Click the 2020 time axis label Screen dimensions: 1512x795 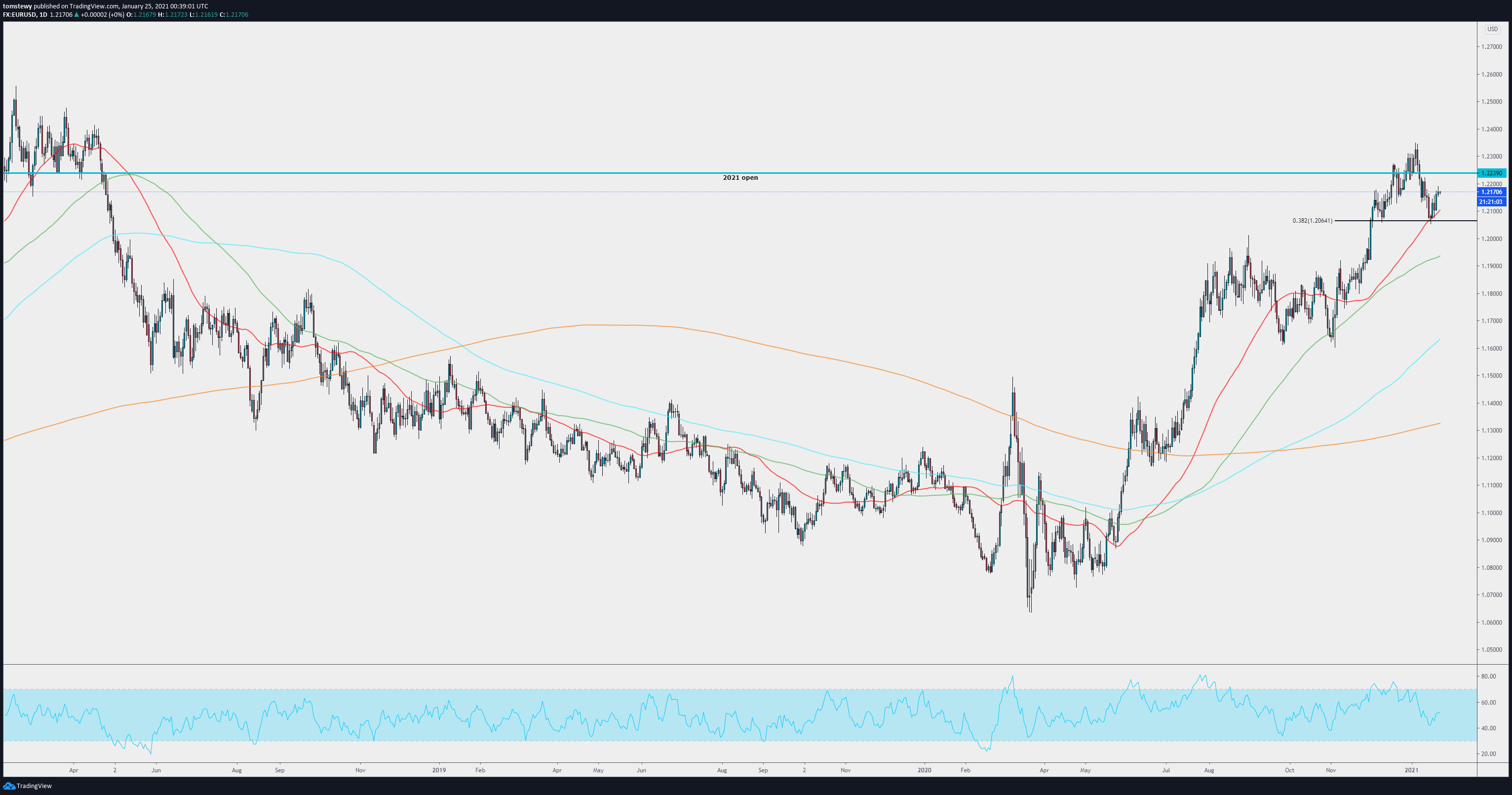click(x=925, y=770)
